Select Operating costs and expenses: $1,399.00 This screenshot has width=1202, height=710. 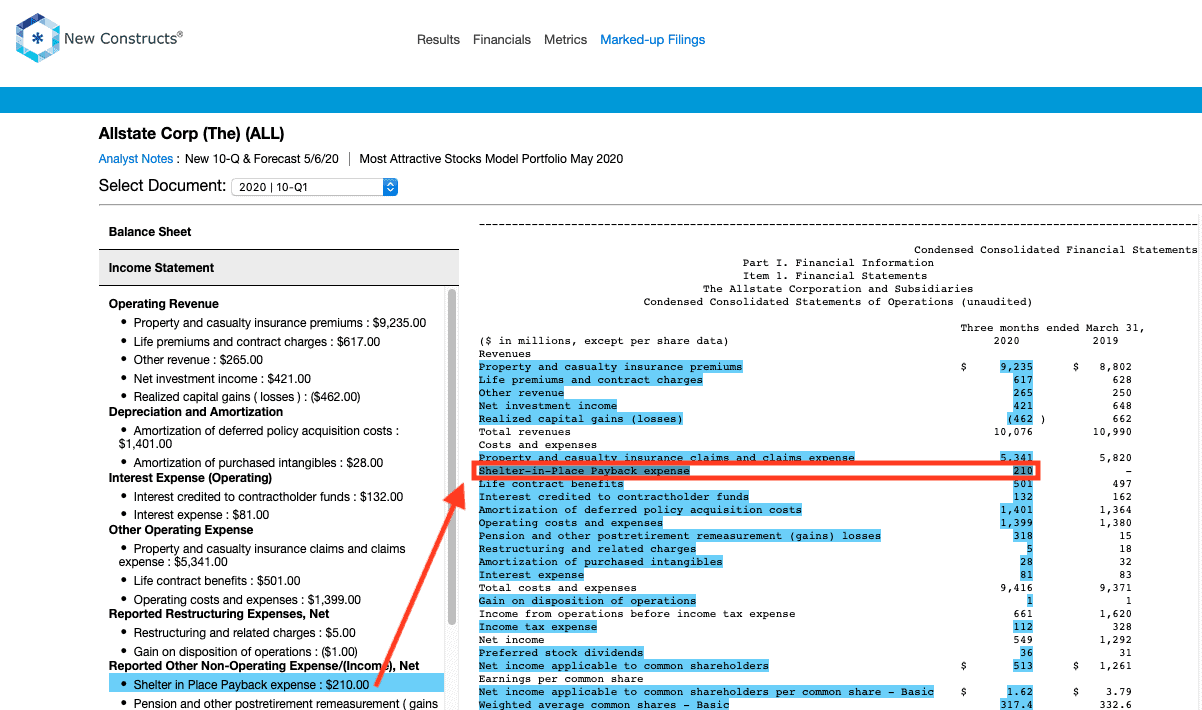247,600
